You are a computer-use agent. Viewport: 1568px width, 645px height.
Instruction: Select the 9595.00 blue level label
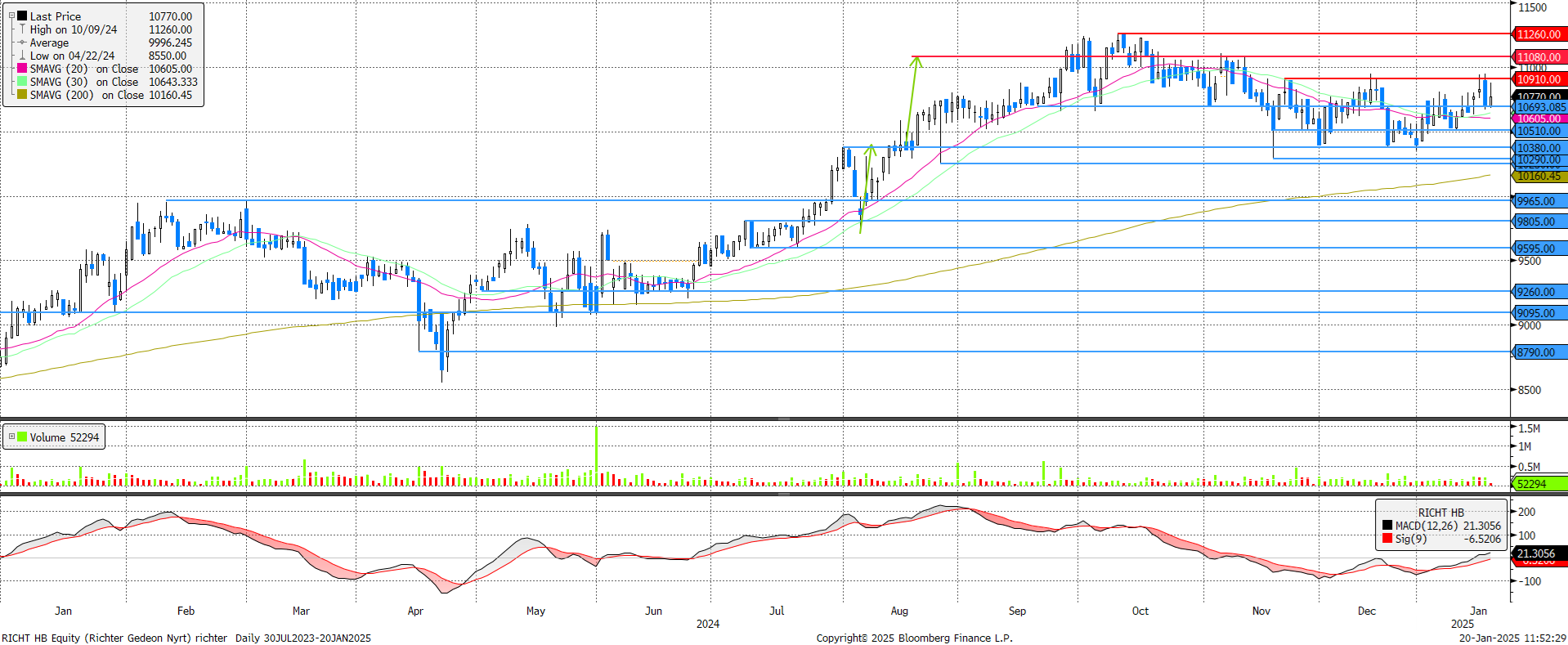click(1539, 249)
